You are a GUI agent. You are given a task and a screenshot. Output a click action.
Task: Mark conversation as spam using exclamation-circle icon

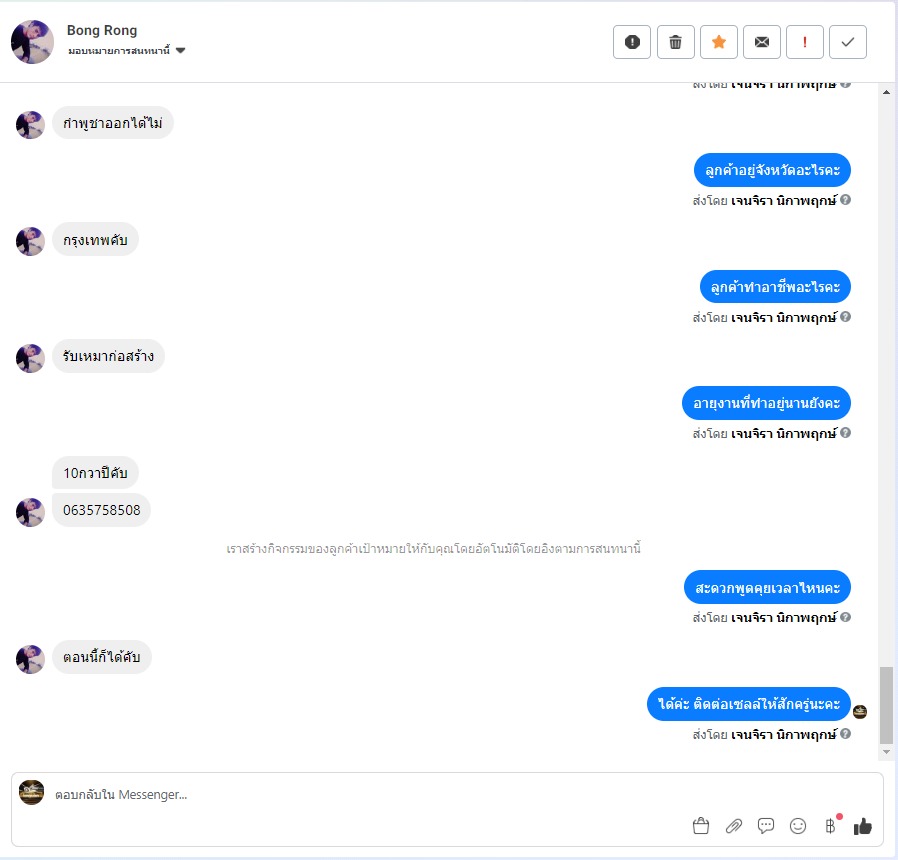click(632, 42)
